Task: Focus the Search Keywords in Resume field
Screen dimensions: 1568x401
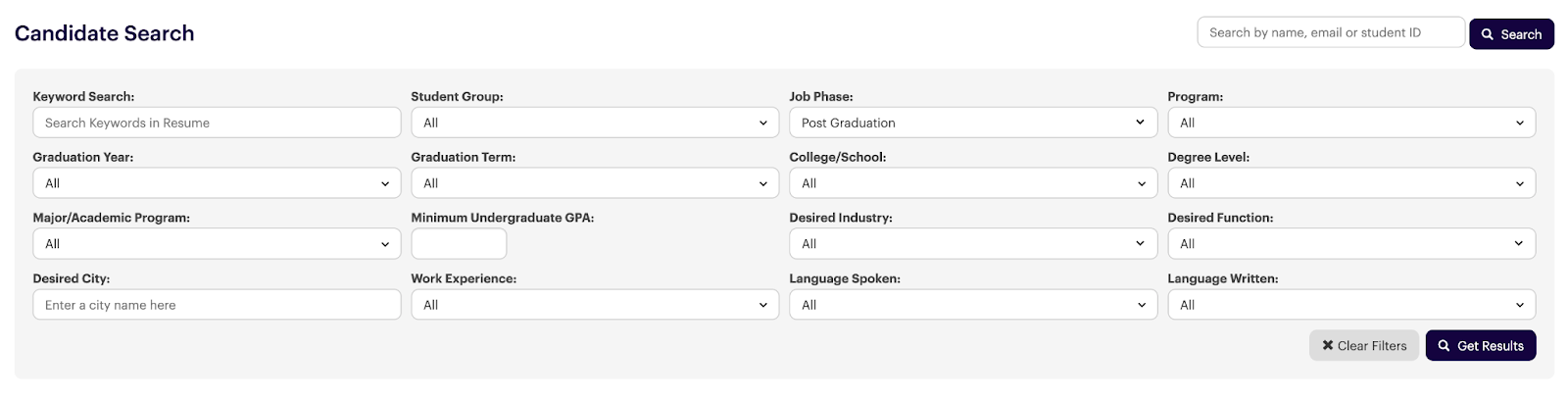Action: pos(217,123)
